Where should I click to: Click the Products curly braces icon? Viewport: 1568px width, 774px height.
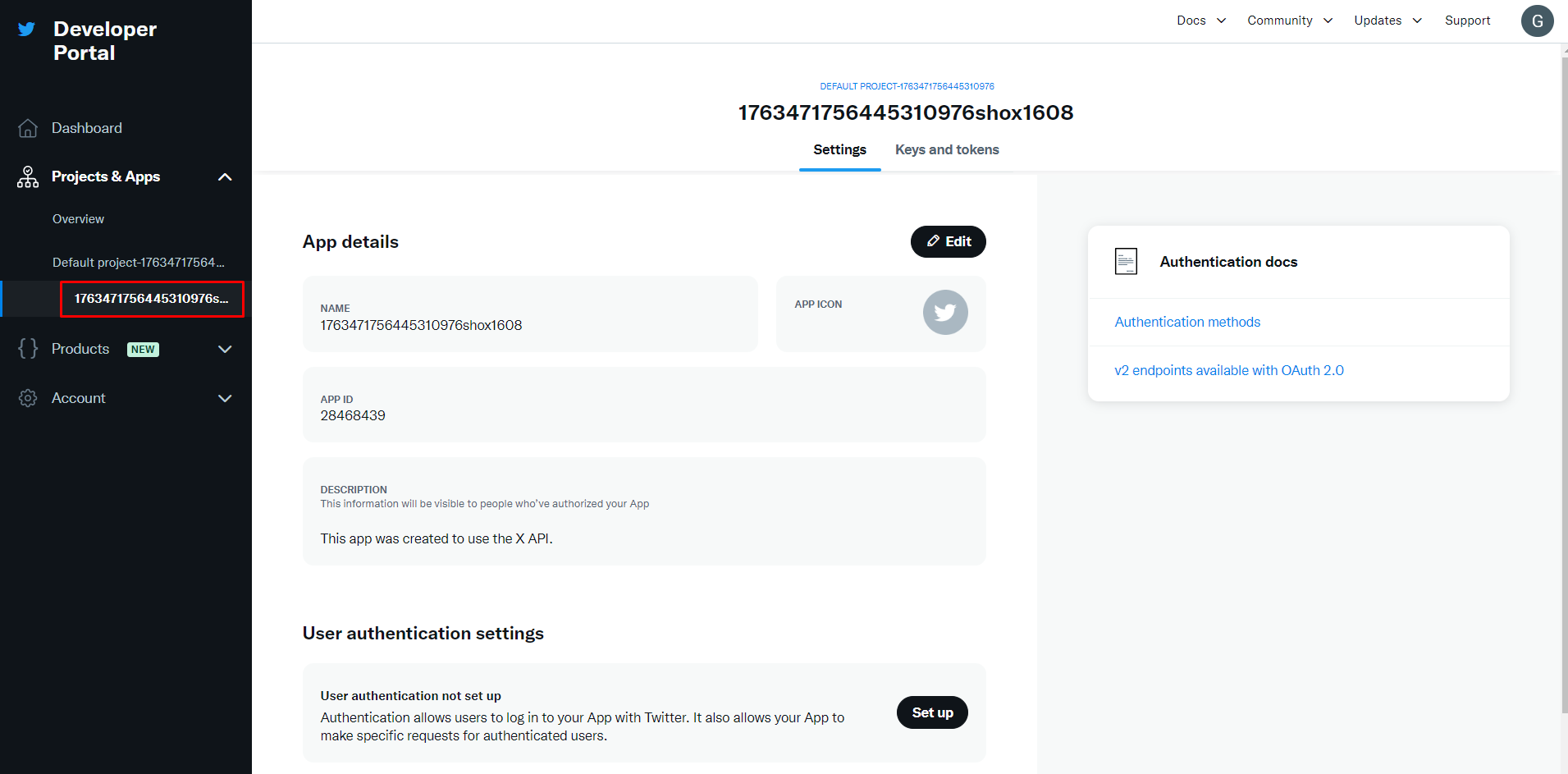pyautogui.click(x=28, y=349)
